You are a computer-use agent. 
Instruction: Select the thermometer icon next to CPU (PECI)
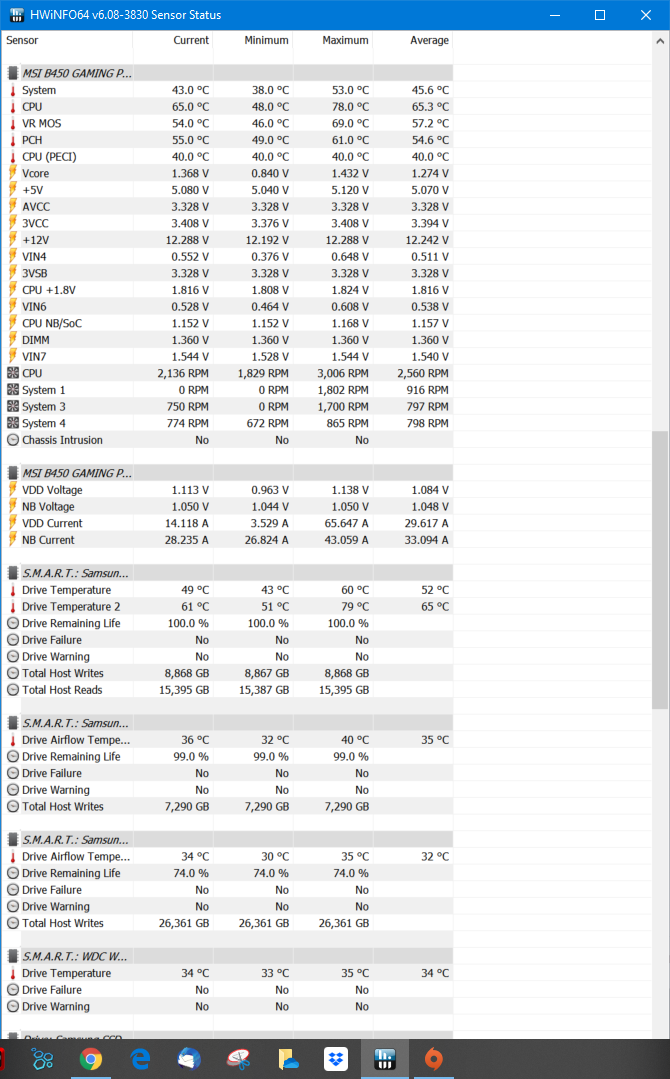[12, 157]
